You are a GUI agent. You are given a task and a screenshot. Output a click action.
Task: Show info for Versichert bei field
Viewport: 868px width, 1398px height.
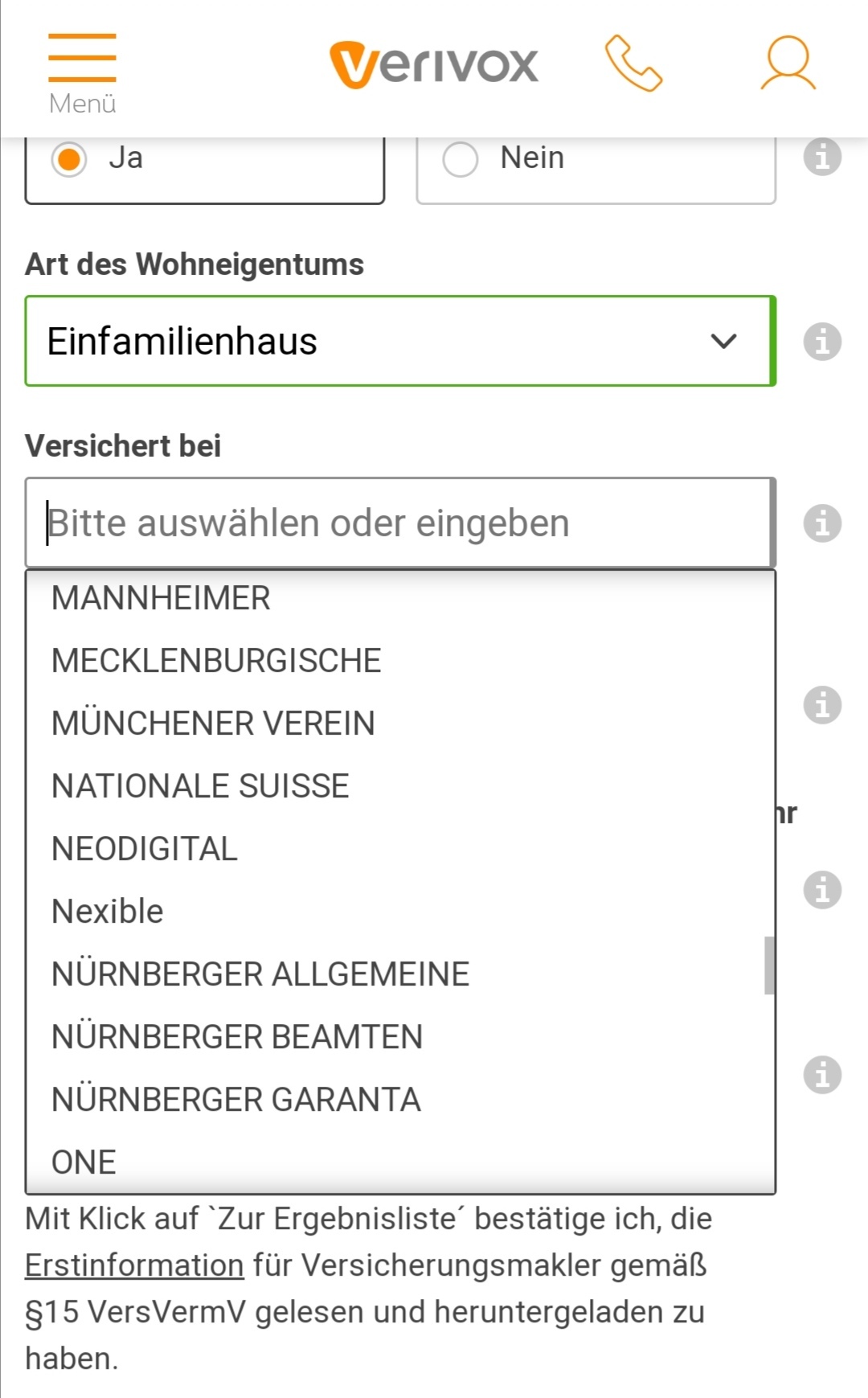pos(822,523)
